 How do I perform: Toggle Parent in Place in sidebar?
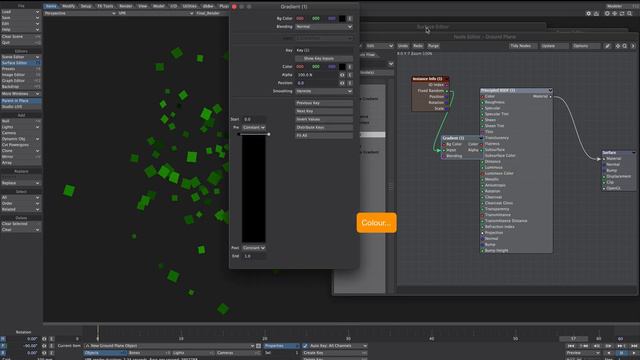pos(20,100)
